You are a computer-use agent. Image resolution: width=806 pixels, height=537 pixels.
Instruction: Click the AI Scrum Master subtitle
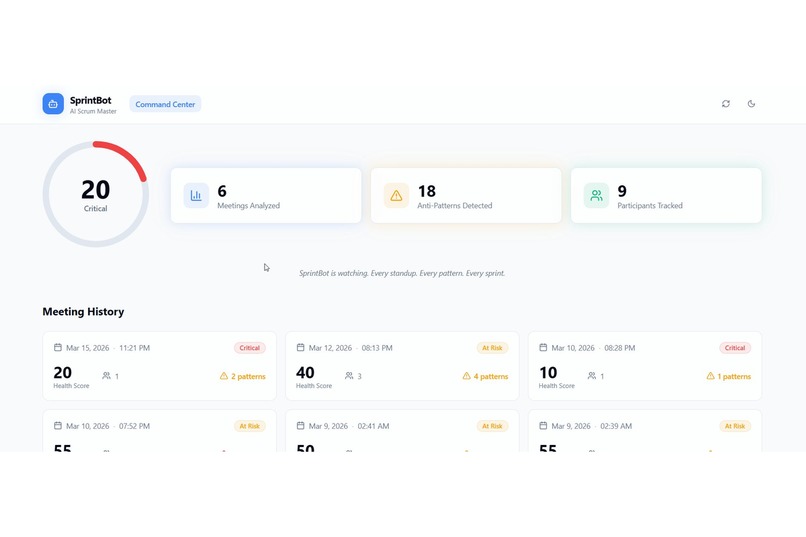click(x=93, y=111)
